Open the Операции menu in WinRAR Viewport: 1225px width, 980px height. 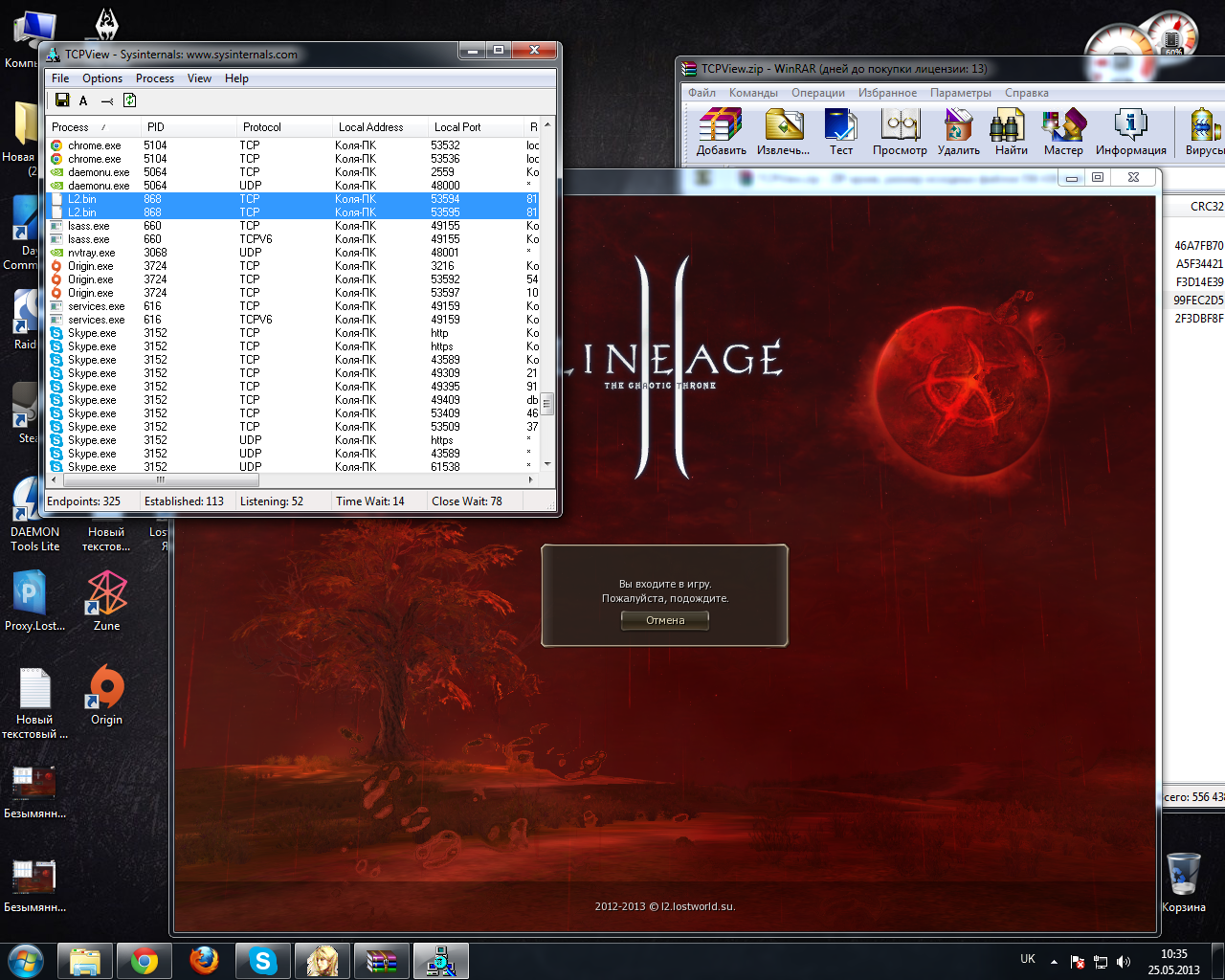818,93
